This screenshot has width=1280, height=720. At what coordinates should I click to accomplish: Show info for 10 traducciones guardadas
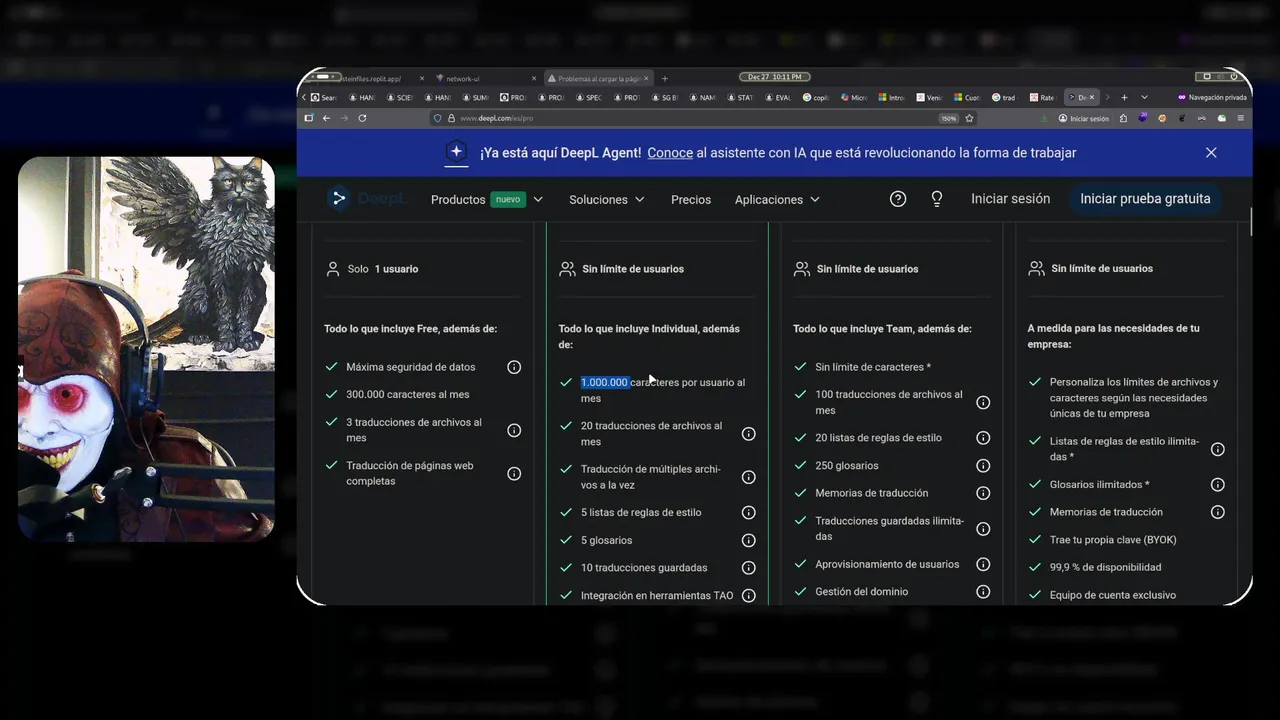748,568
